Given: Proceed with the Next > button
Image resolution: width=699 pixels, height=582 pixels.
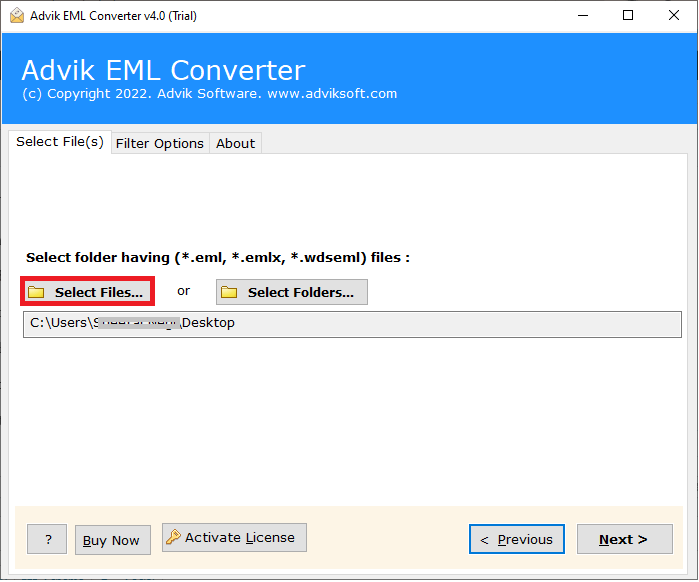Looking at the screenshot, I should (x=623, y=539).
